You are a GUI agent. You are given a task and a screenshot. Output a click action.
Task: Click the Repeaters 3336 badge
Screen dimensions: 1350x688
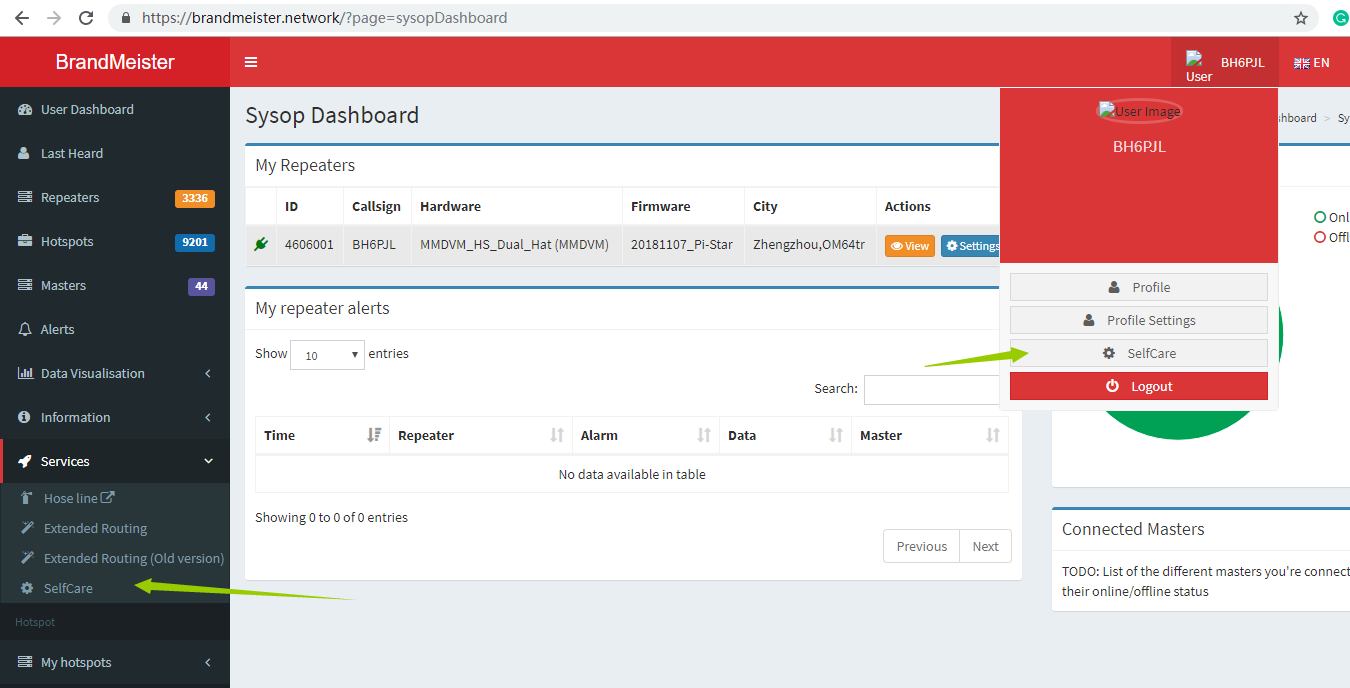tap(195, 198)
